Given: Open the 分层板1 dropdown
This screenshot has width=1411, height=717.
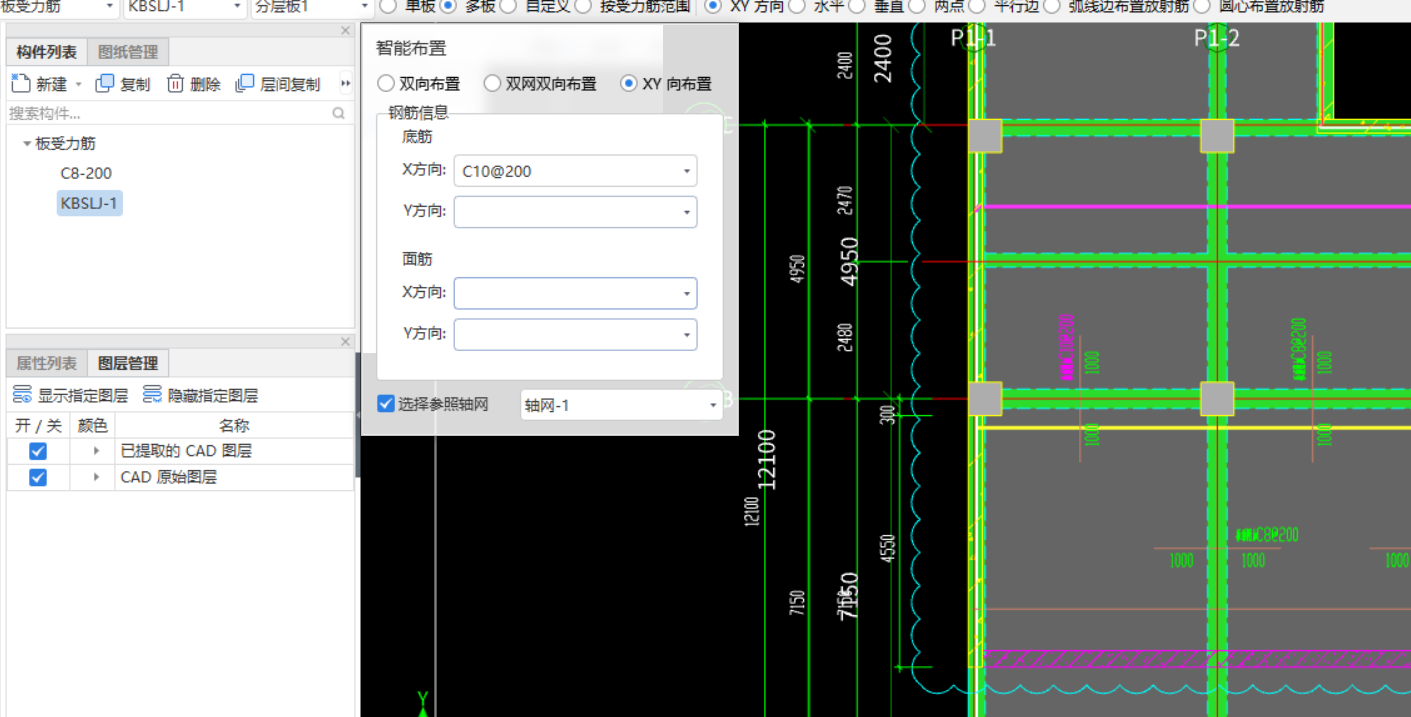Looking at the screenshot, I should (362, 6).
